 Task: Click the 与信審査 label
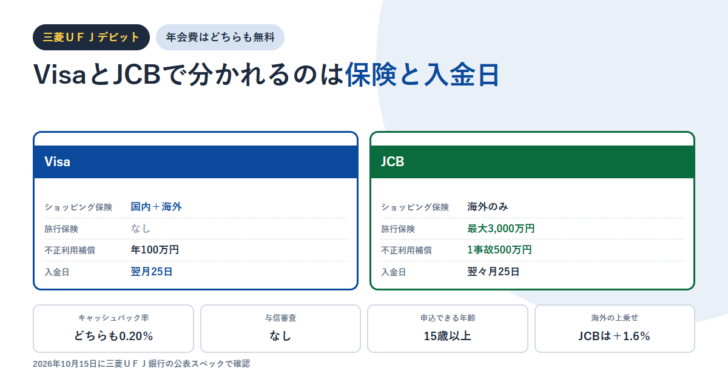(x=280, y=318)
